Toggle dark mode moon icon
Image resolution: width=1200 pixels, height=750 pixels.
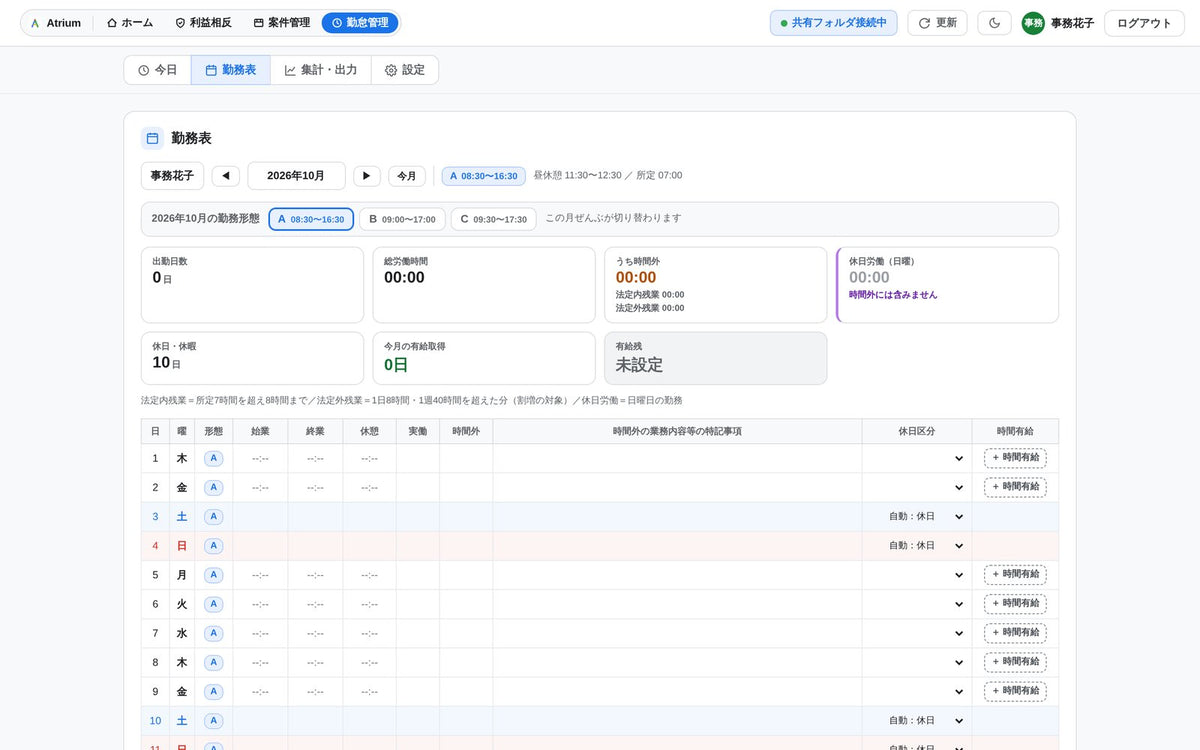995,23
